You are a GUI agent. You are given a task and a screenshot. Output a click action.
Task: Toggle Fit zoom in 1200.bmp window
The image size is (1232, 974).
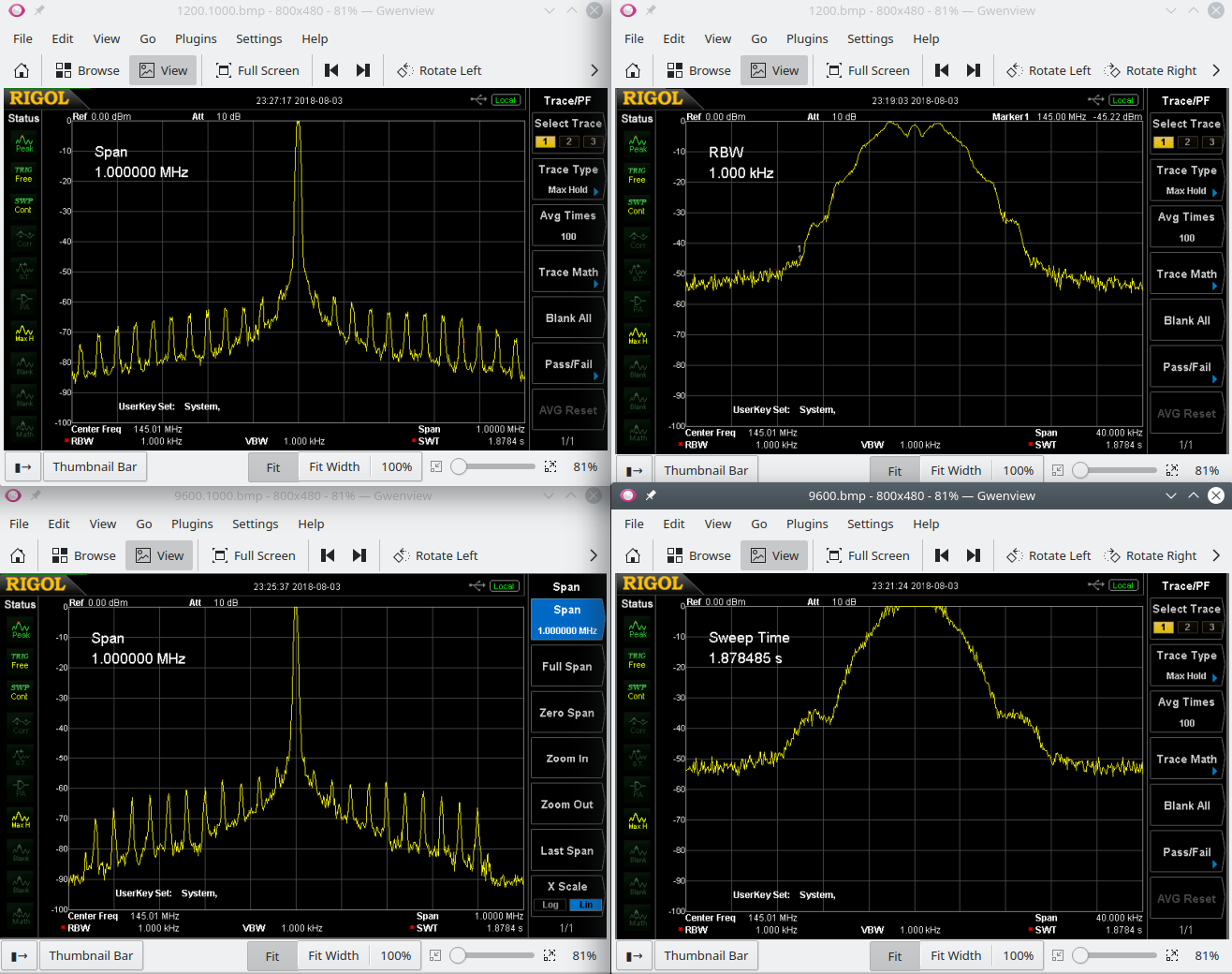coord(895,470)
